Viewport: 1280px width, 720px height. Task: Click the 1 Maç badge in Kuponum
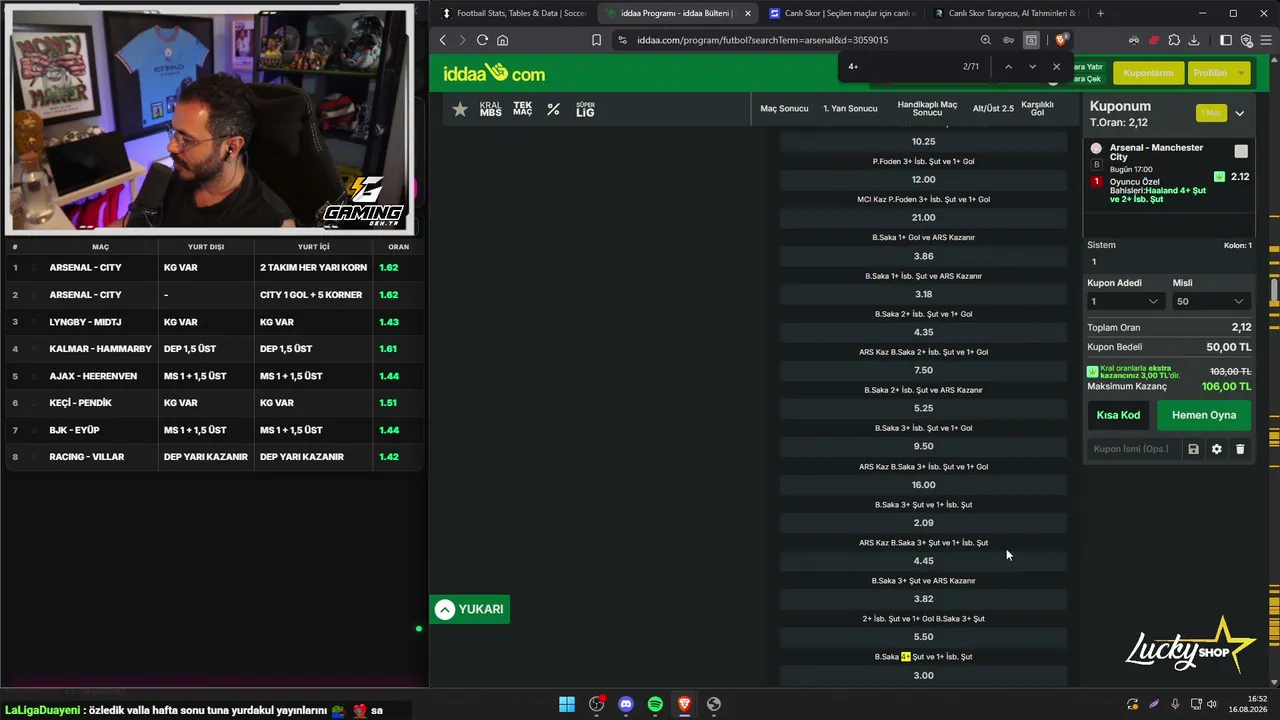coord(1211,113)
